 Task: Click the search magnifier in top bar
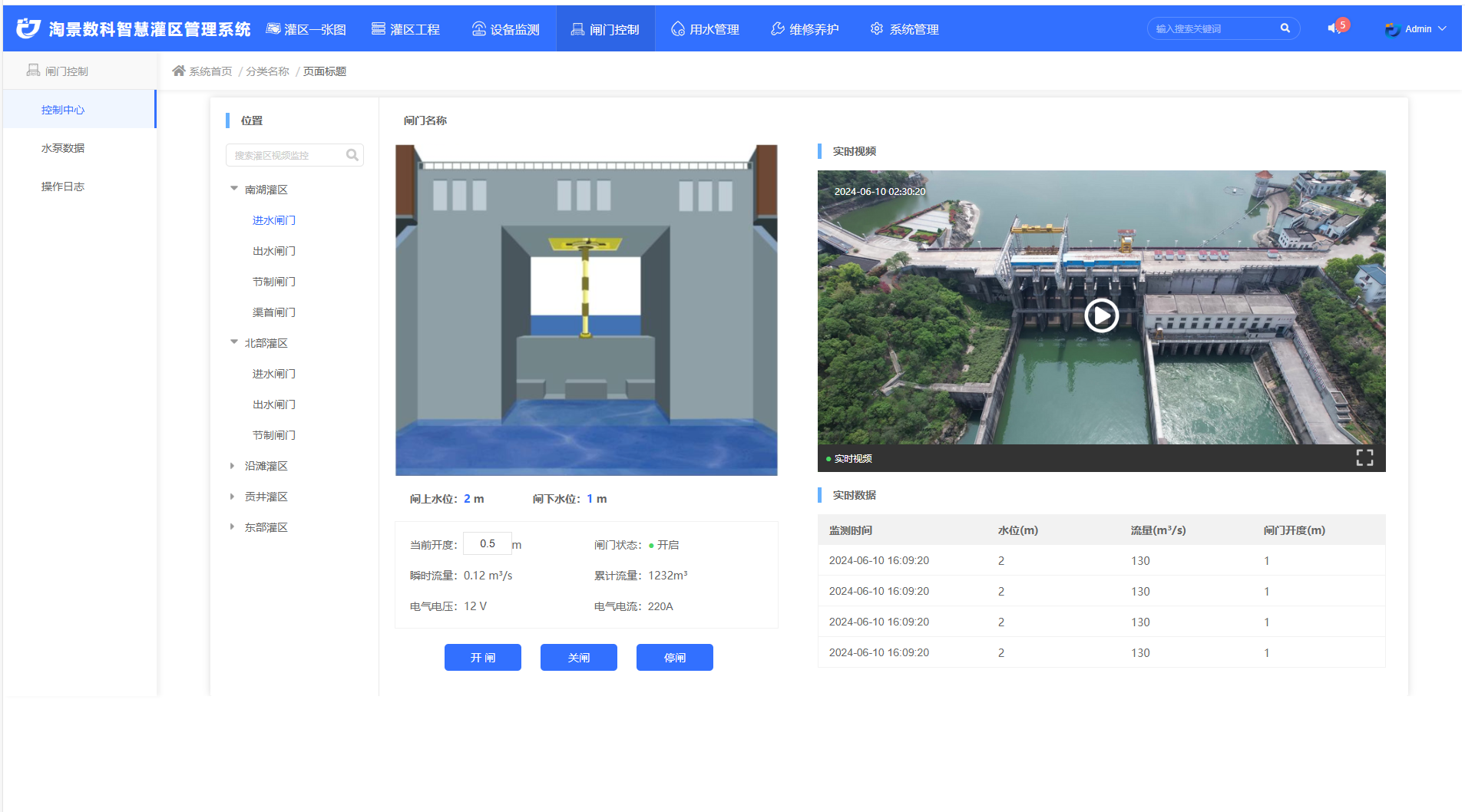coord(1285,28)
